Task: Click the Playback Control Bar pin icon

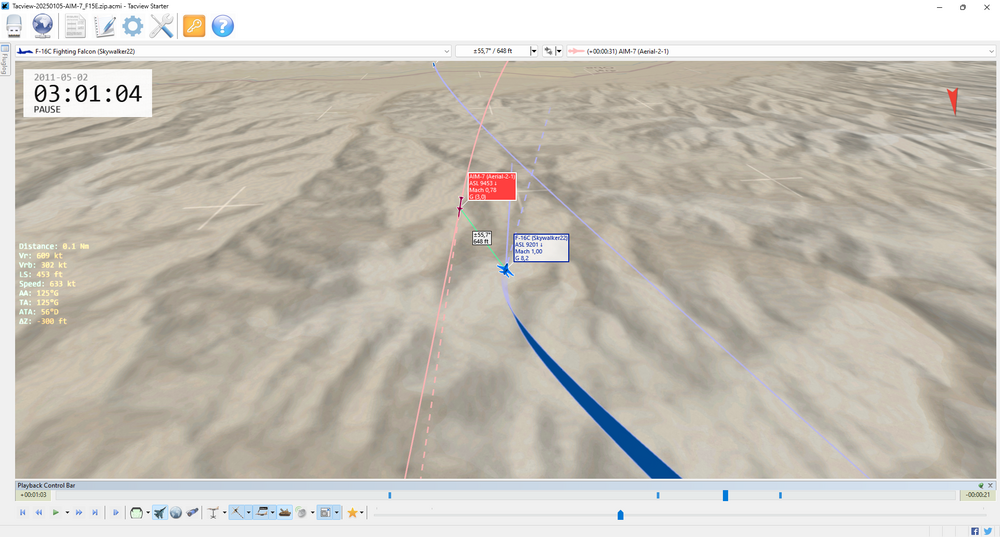Action: [x=982, y=485]
